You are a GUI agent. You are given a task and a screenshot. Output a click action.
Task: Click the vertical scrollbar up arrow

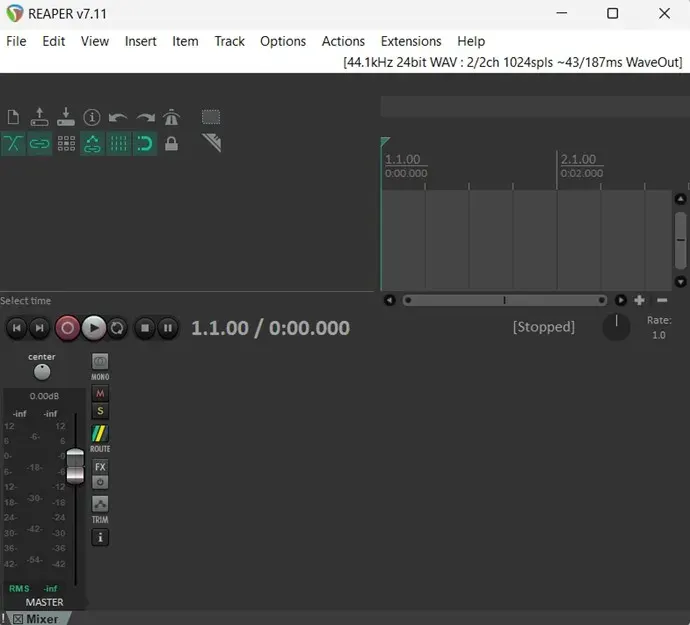680,199
